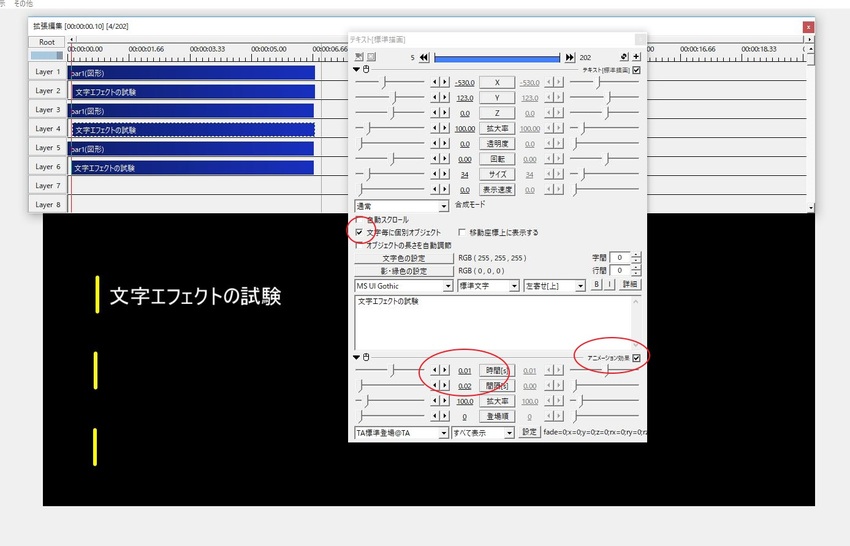Collapse the text section triangle

click(x=356, y=69)
